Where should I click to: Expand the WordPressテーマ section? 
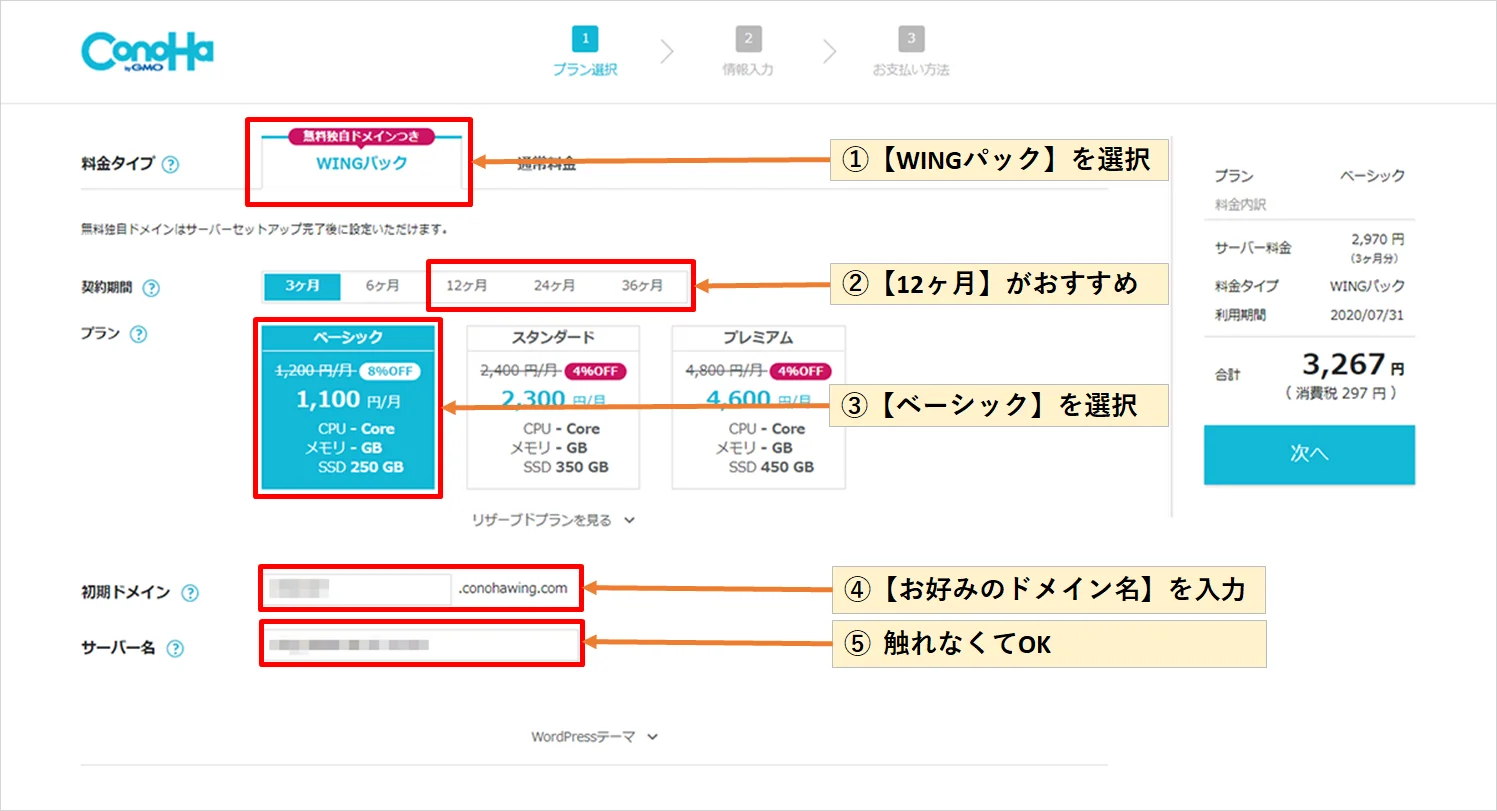(x=594, y=737)
